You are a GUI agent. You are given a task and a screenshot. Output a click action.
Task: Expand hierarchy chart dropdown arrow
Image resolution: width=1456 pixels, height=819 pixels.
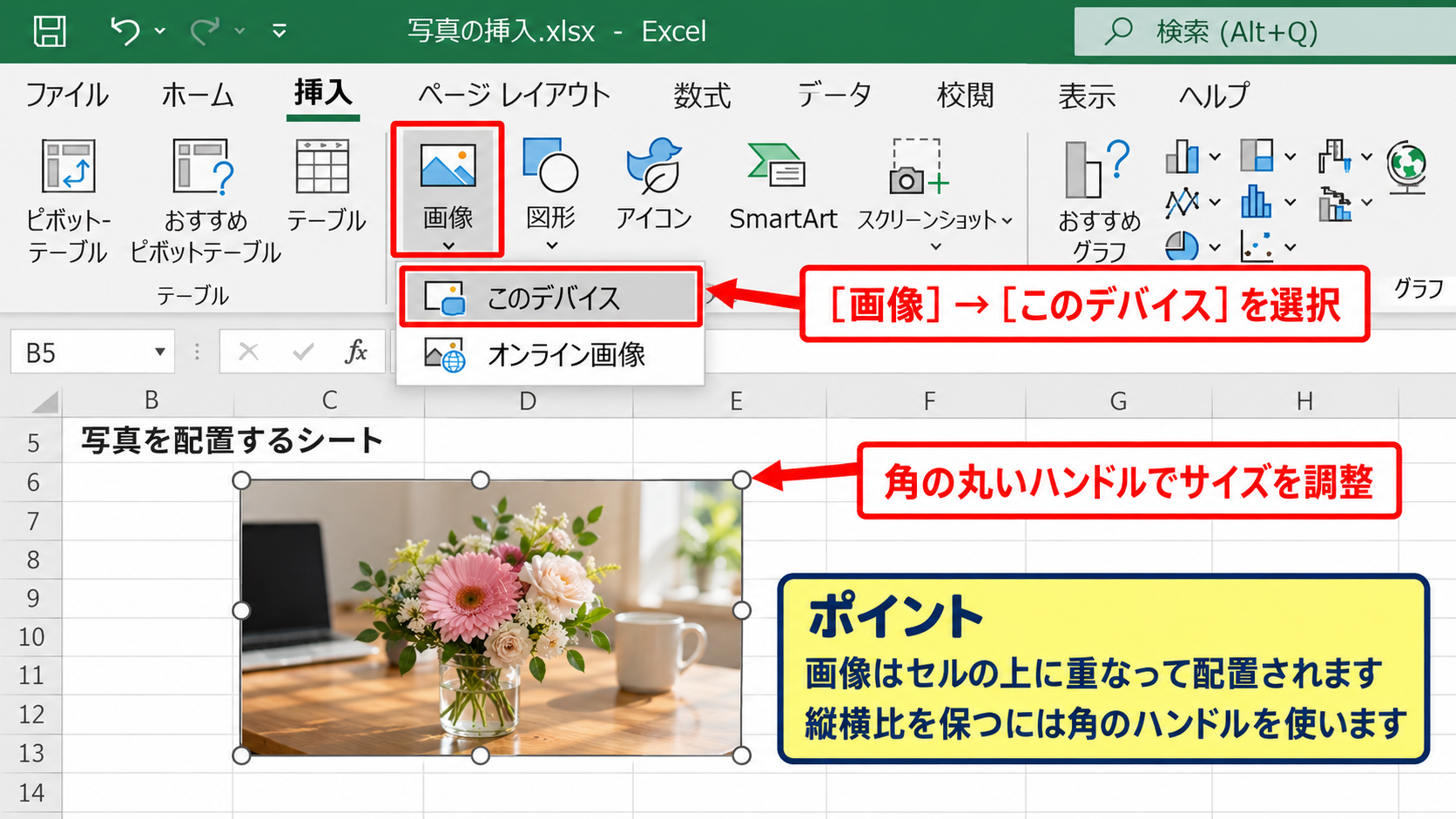pos(1291,158)
